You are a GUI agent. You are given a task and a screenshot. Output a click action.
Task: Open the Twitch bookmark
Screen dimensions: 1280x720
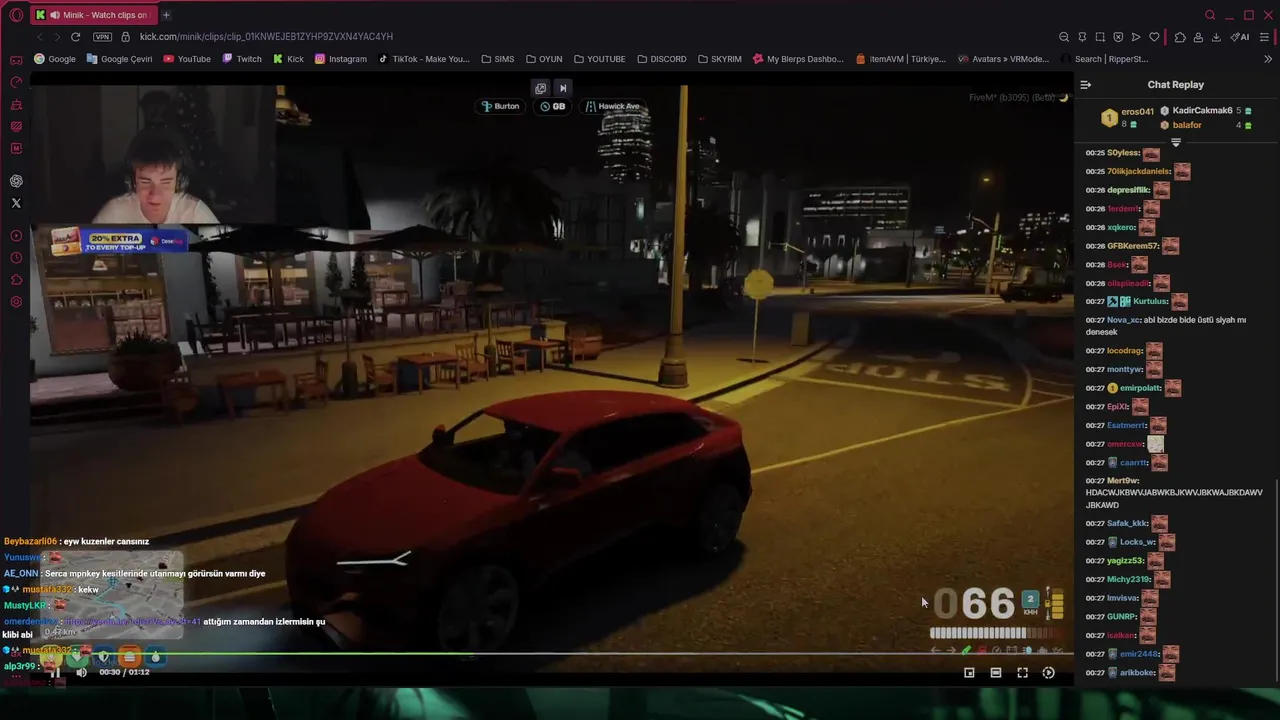(x=242, y=59)
